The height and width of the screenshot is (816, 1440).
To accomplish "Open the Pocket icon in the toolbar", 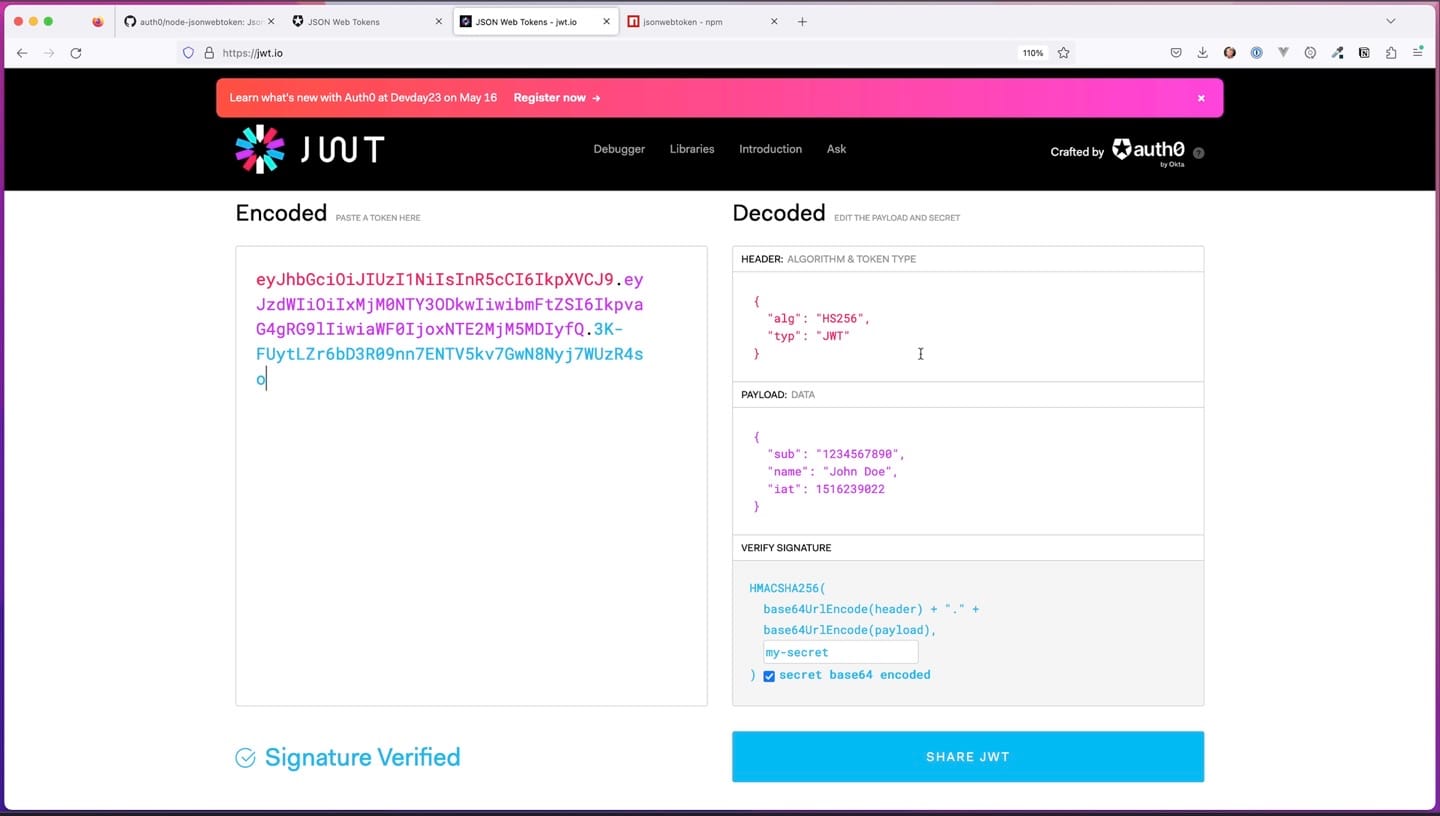I will (1176, 52).
